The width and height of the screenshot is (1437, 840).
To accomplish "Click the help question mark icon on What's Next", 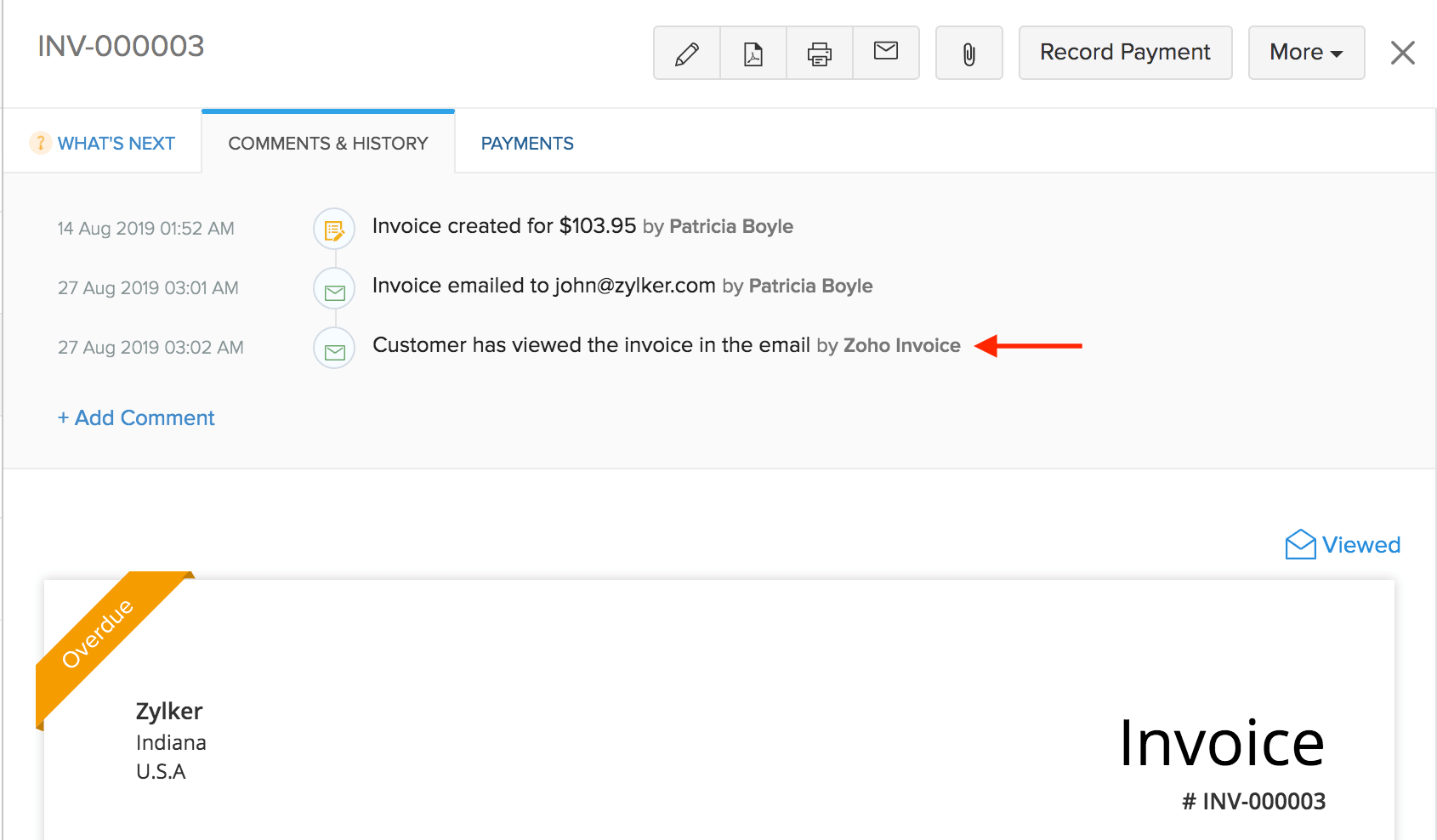I will [x=41, y=143].
